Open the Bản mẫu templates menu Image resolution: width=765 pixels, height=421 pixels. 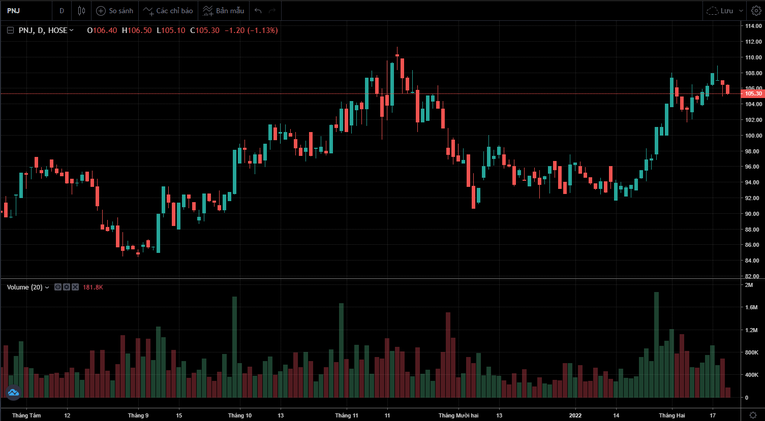(x=223, y=11)
